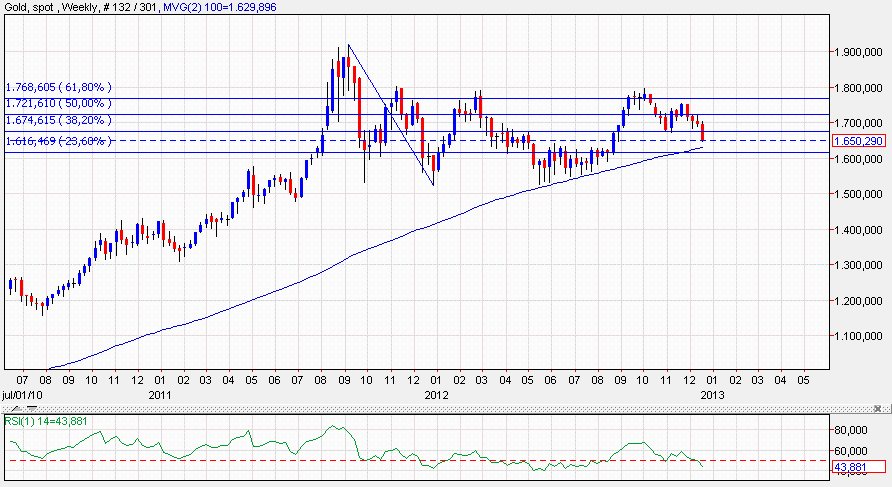The height and width of the screenshot is (487, 892).
Task: Click the jul/01/10 start date label
Action: point(24,395)
